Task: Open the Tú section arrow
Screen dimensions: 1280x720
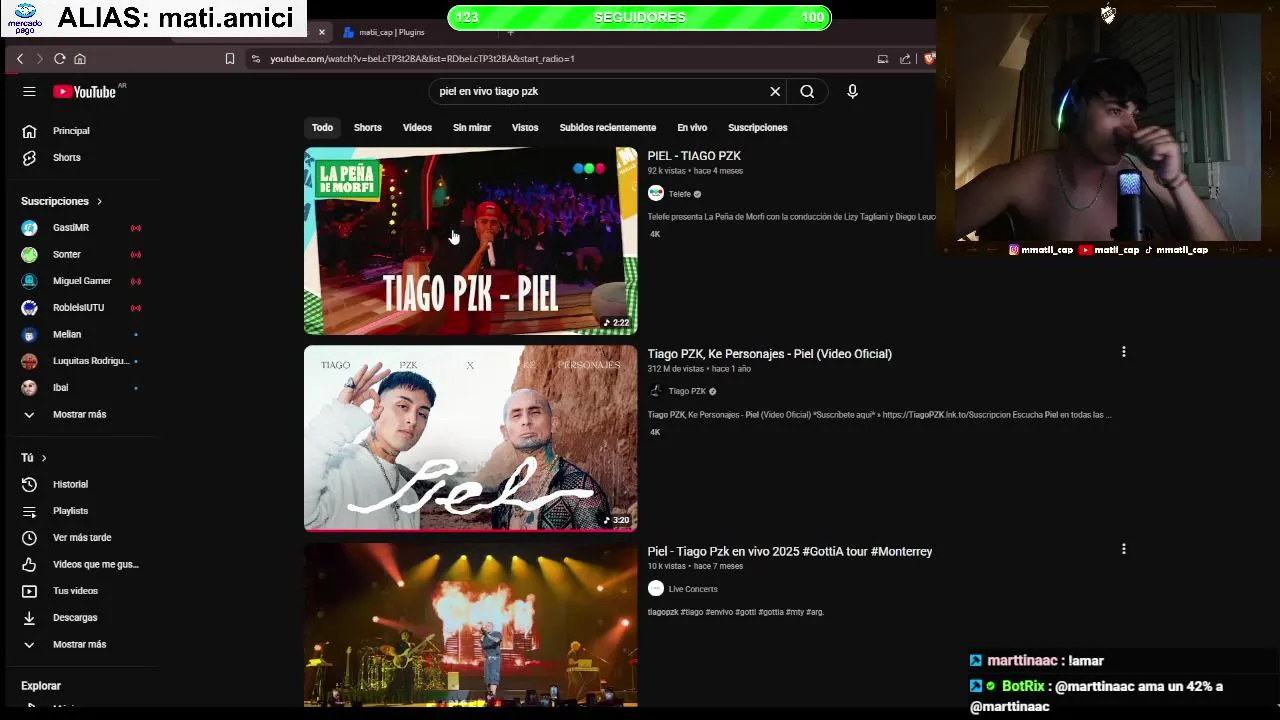Action: [43, 458]
